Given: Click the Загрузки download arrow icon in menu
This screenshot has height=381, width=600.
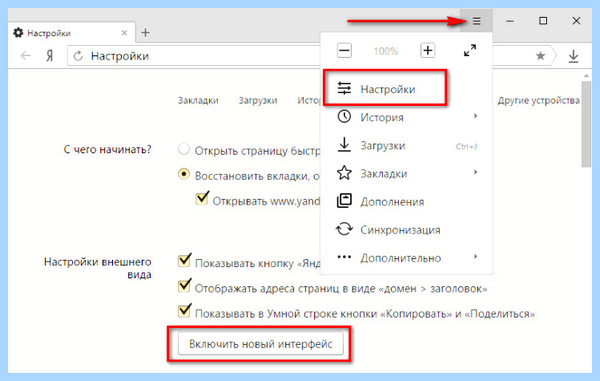Looking at the screenshot, I should point(344,145).
